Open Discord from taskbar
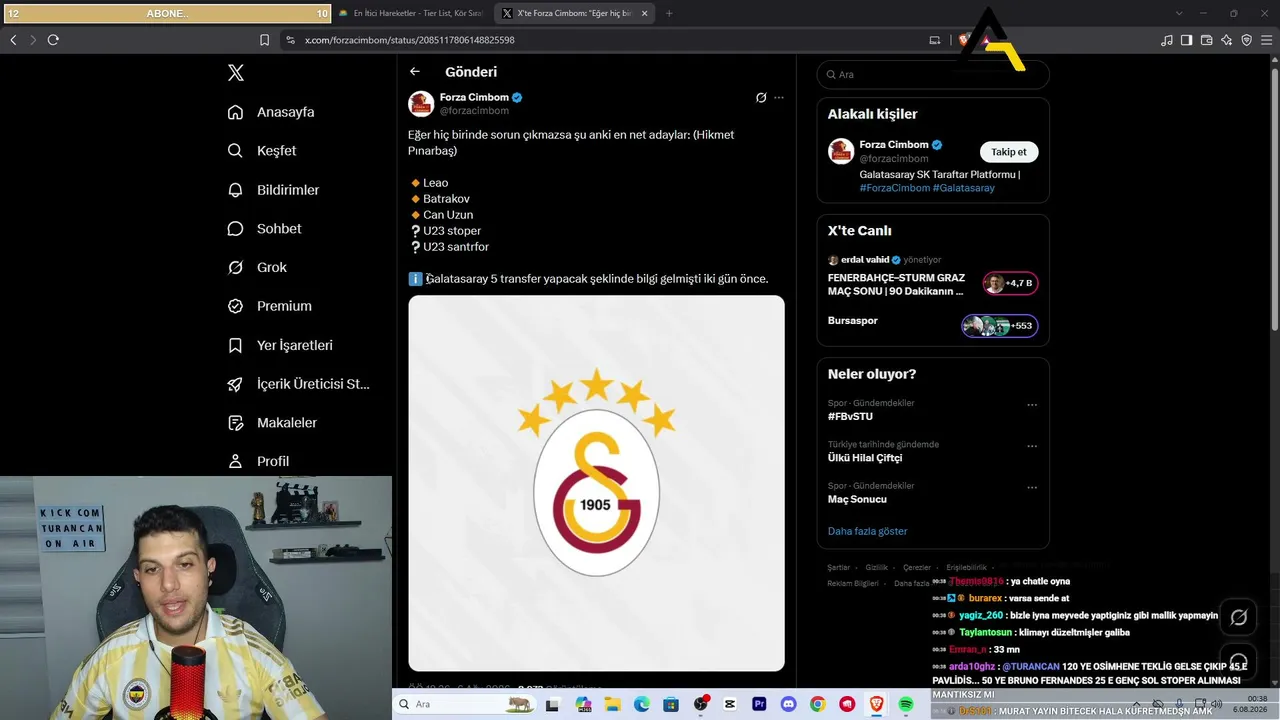Image resolution: width=1280 pixels, height=720 pixels. click(789, 704)
